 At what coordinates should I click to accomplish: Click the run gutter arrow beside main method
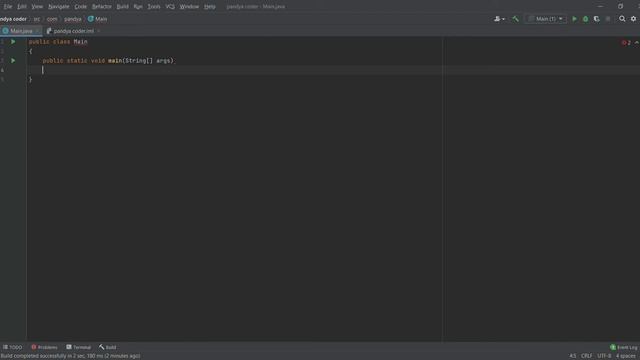tap(13, 60)
